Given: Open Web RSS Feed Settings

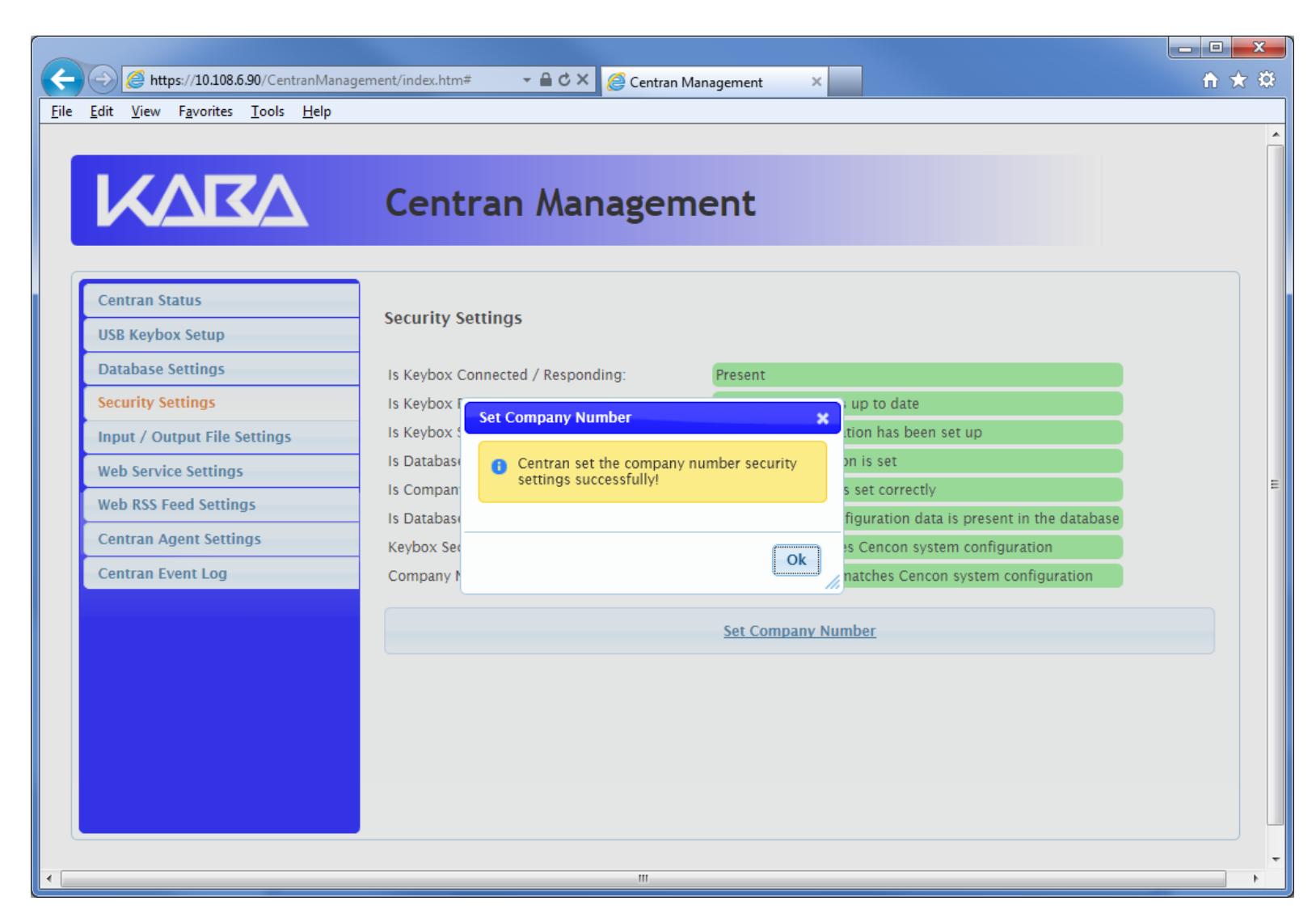Looking at the screenshot, I should coord(221,505).
